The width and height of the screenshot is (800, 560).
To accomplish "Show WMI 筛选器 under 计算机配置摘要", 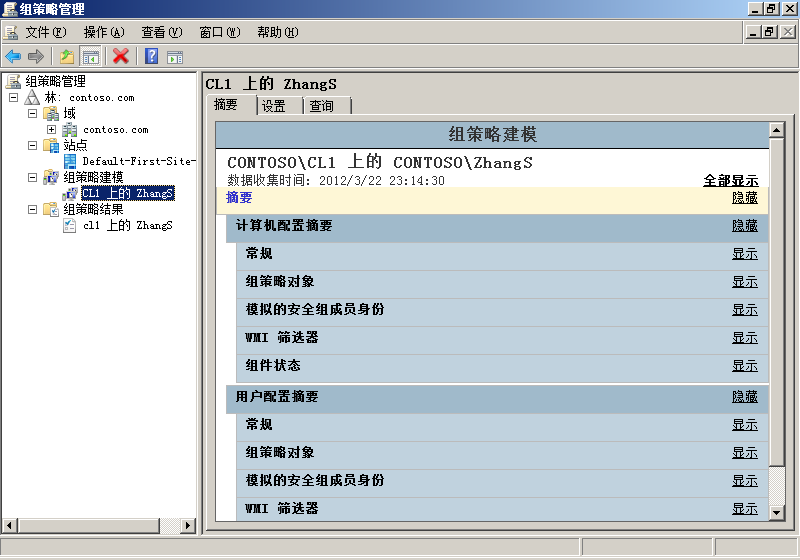I will coord(745,338).
